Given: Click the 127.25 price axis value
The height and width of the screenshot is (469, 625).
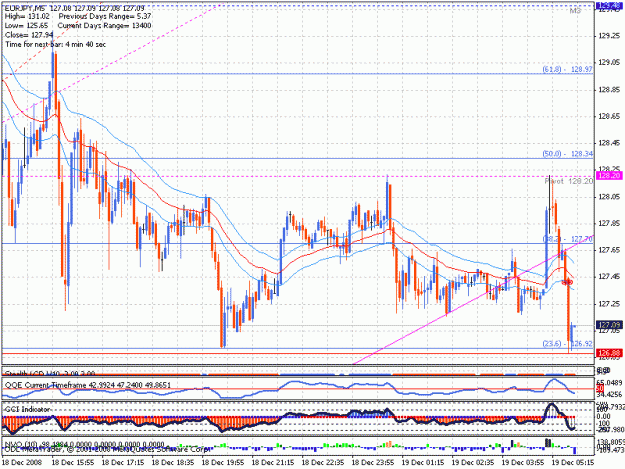Looking at the screenshot, I should click(609, 304).
